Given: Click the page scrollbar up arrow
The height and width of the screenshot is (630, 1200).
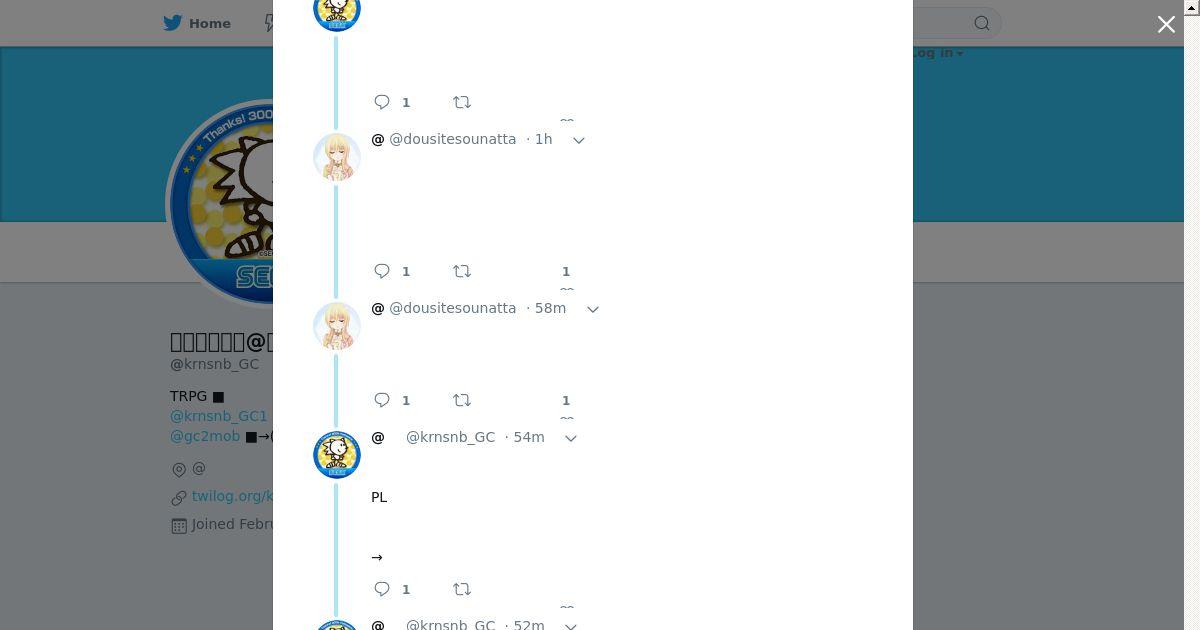Looking at the screenshot, I should [1192, 7].
